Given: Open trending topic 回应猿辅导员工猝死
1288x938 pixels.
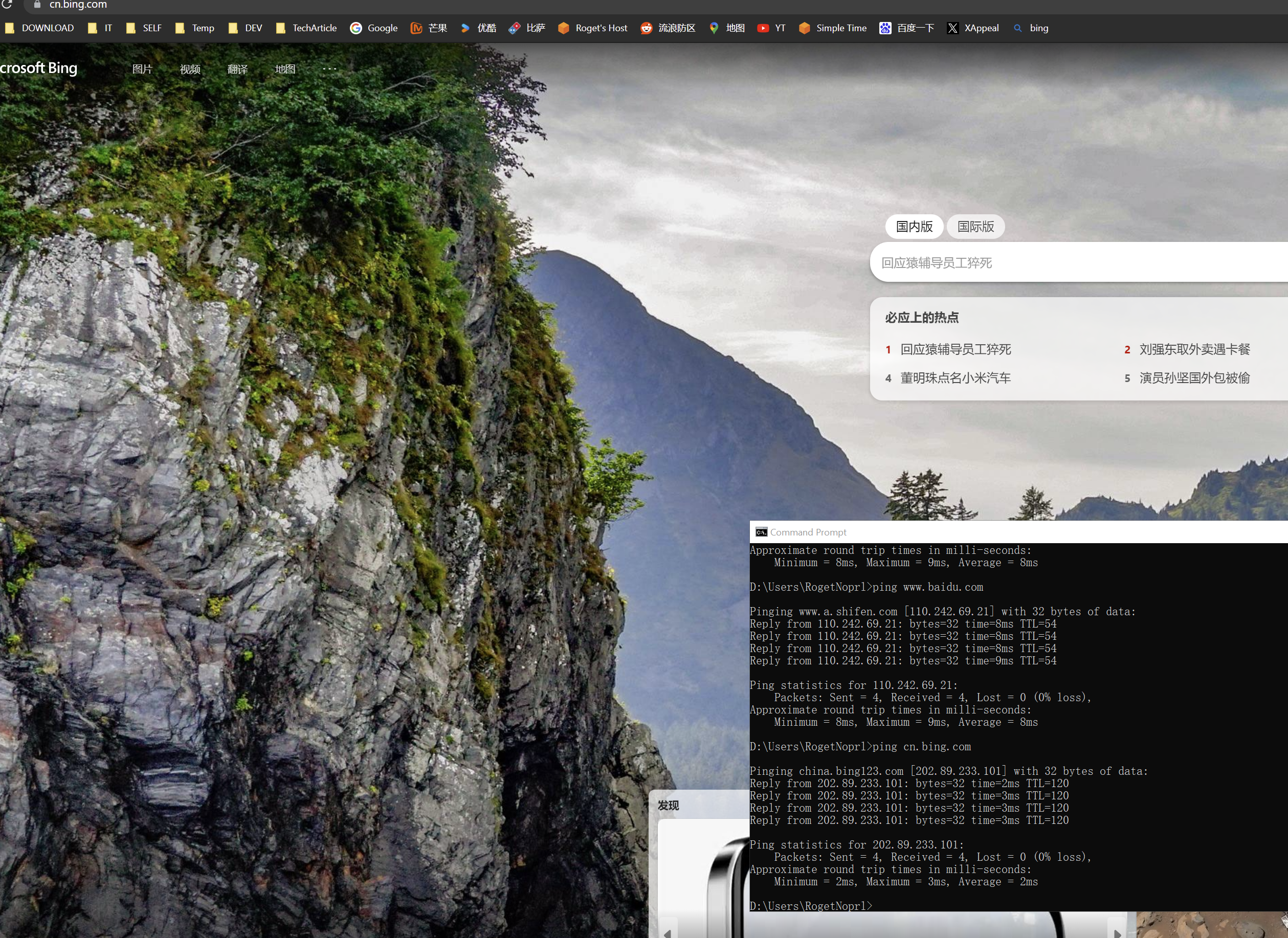Looking at the screenshot, I should (955, 349).
